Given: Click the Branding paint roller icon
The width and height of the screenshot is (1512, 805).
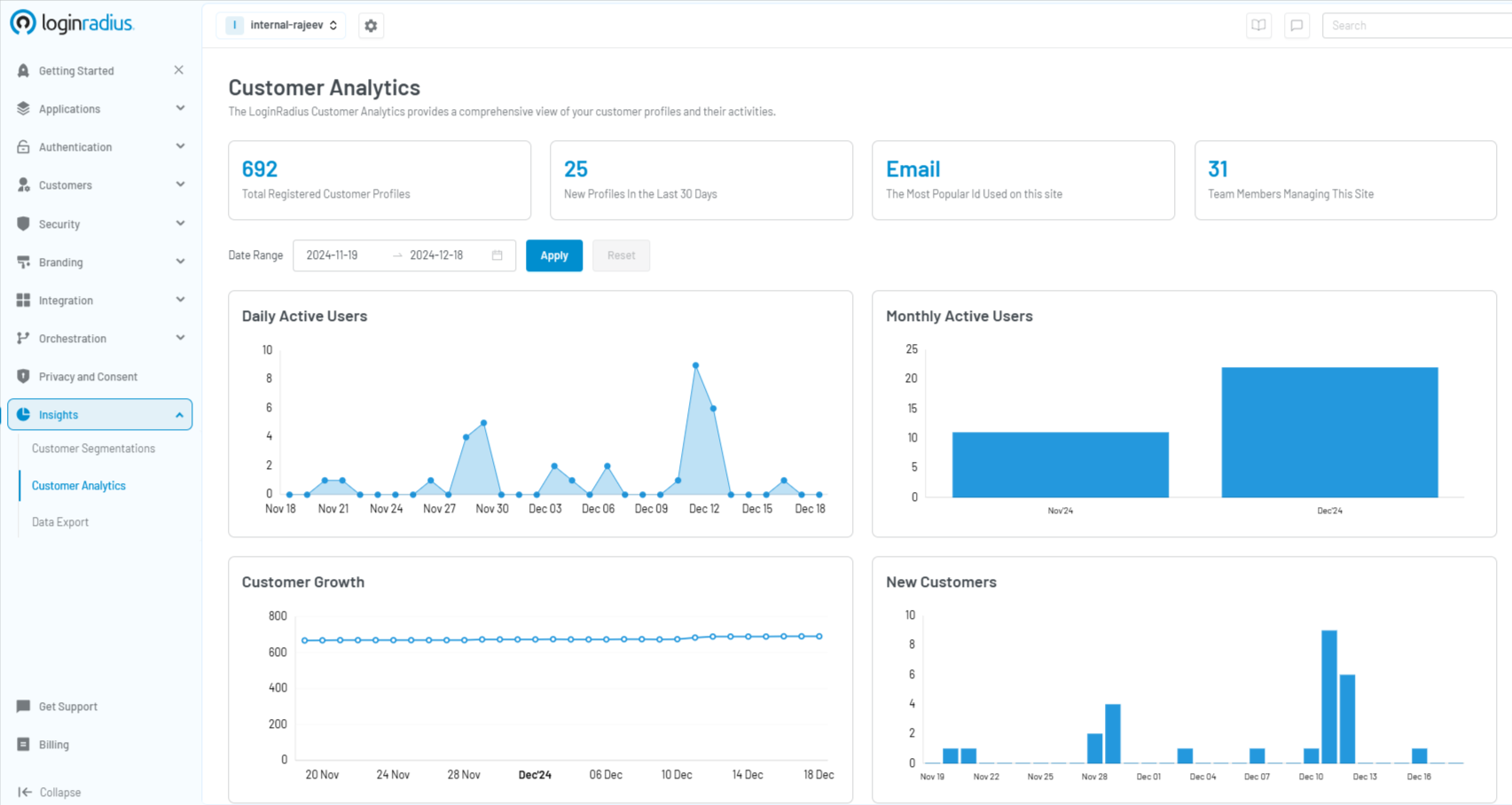Looking at the screenshot, I should point(24,262).
